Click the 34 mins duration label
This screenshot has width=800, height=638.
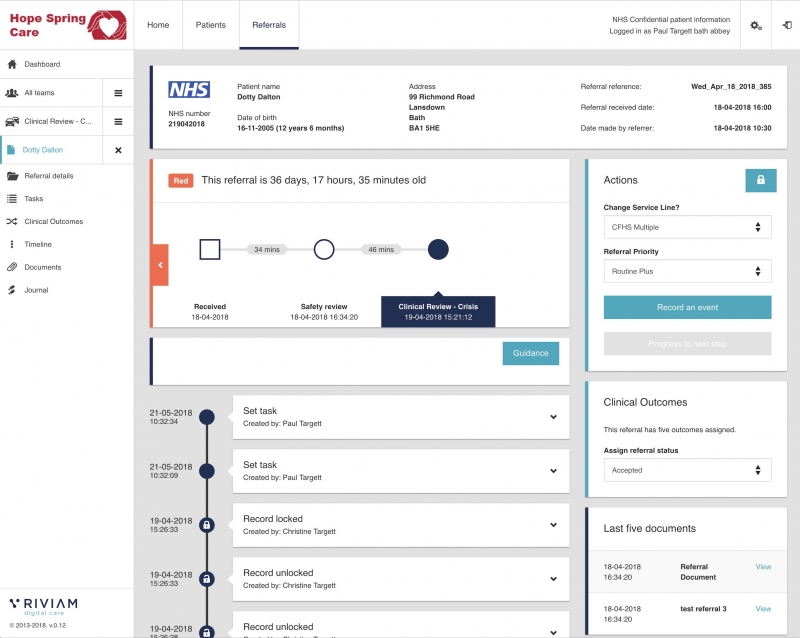pos(267,250)
